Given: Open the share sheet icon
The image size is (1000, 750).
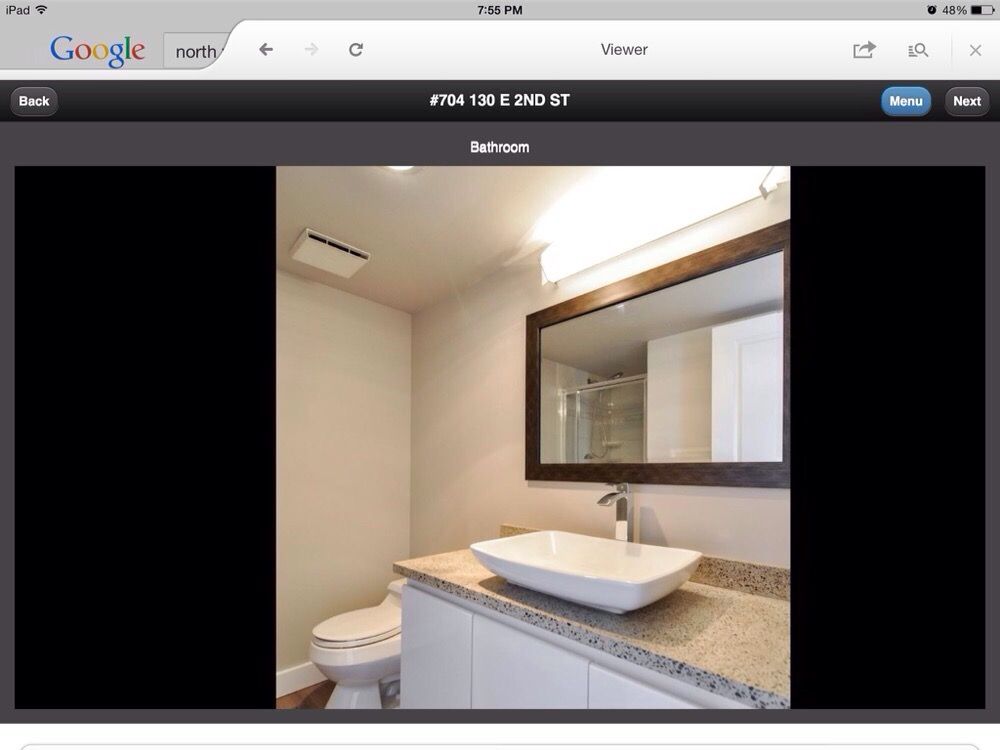Looking at the screenshot, I should [864, 50].
